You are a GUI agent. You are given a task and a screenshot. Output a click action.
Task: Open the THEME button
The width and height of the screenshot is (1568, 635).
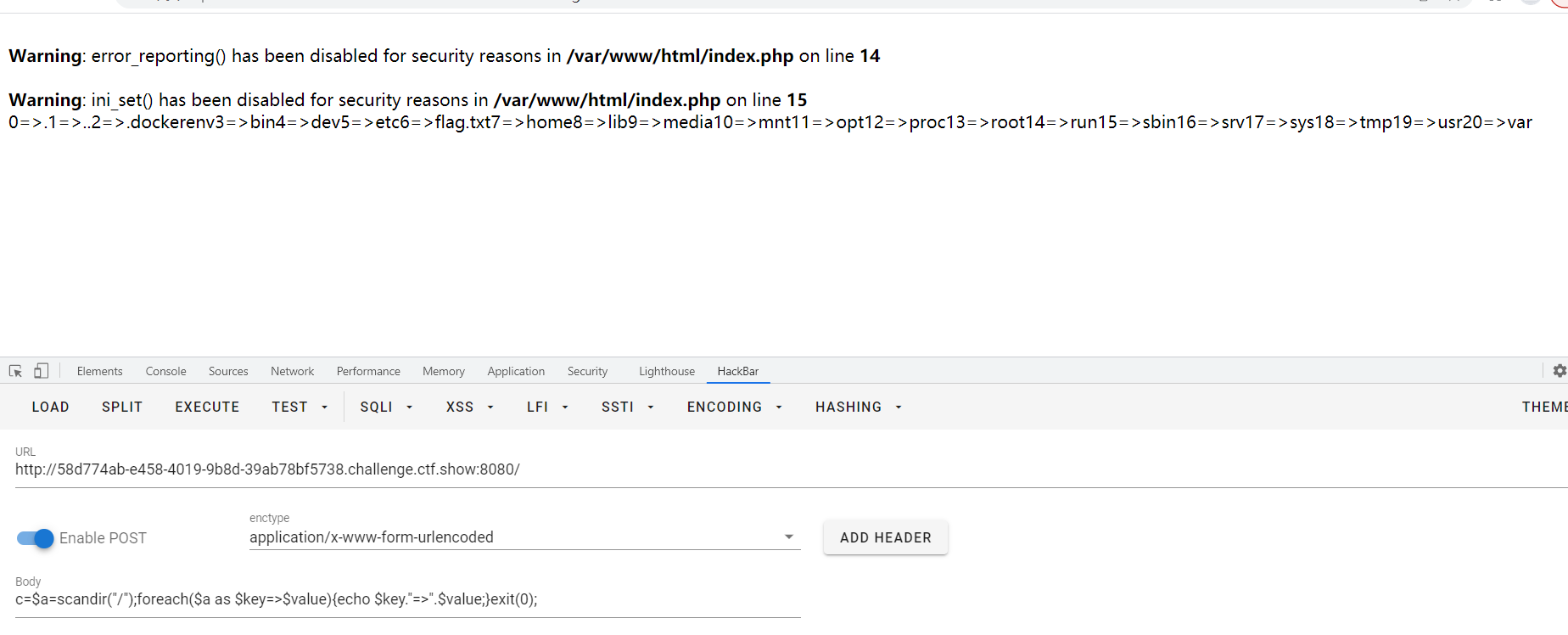pyautogui.click(x=1544, y=407)
